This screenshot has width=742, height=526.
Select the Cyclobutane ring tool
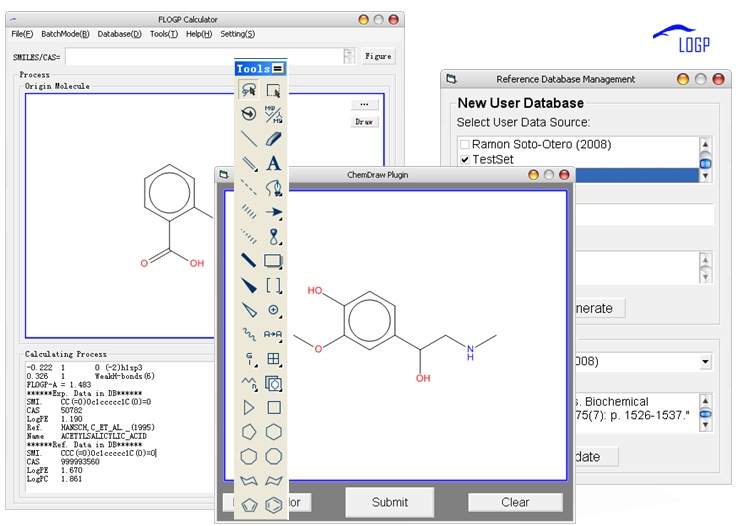274,407
